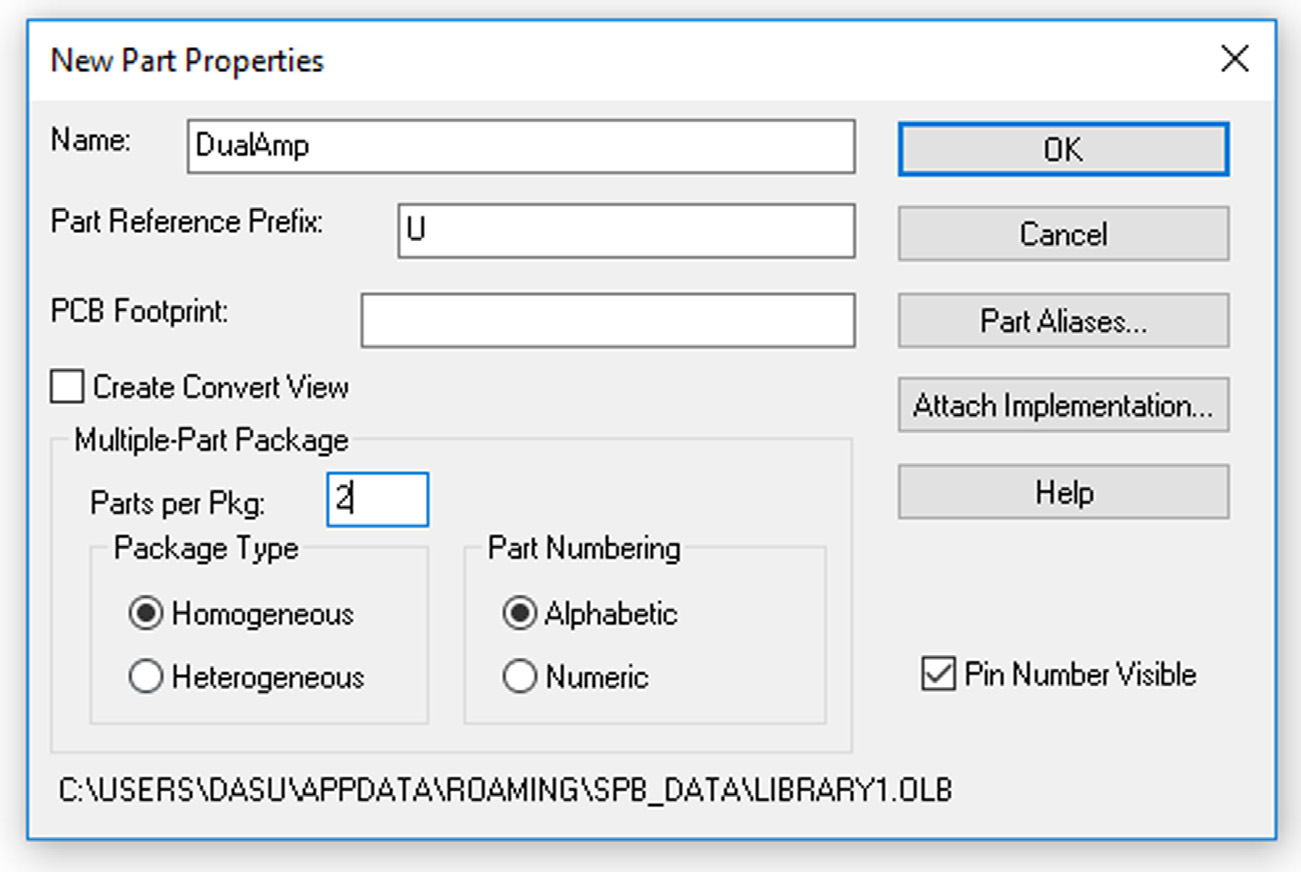1301x872 pixels.
Task: Open the Part Aliases dialog
Action: (x=1063, y=321)
